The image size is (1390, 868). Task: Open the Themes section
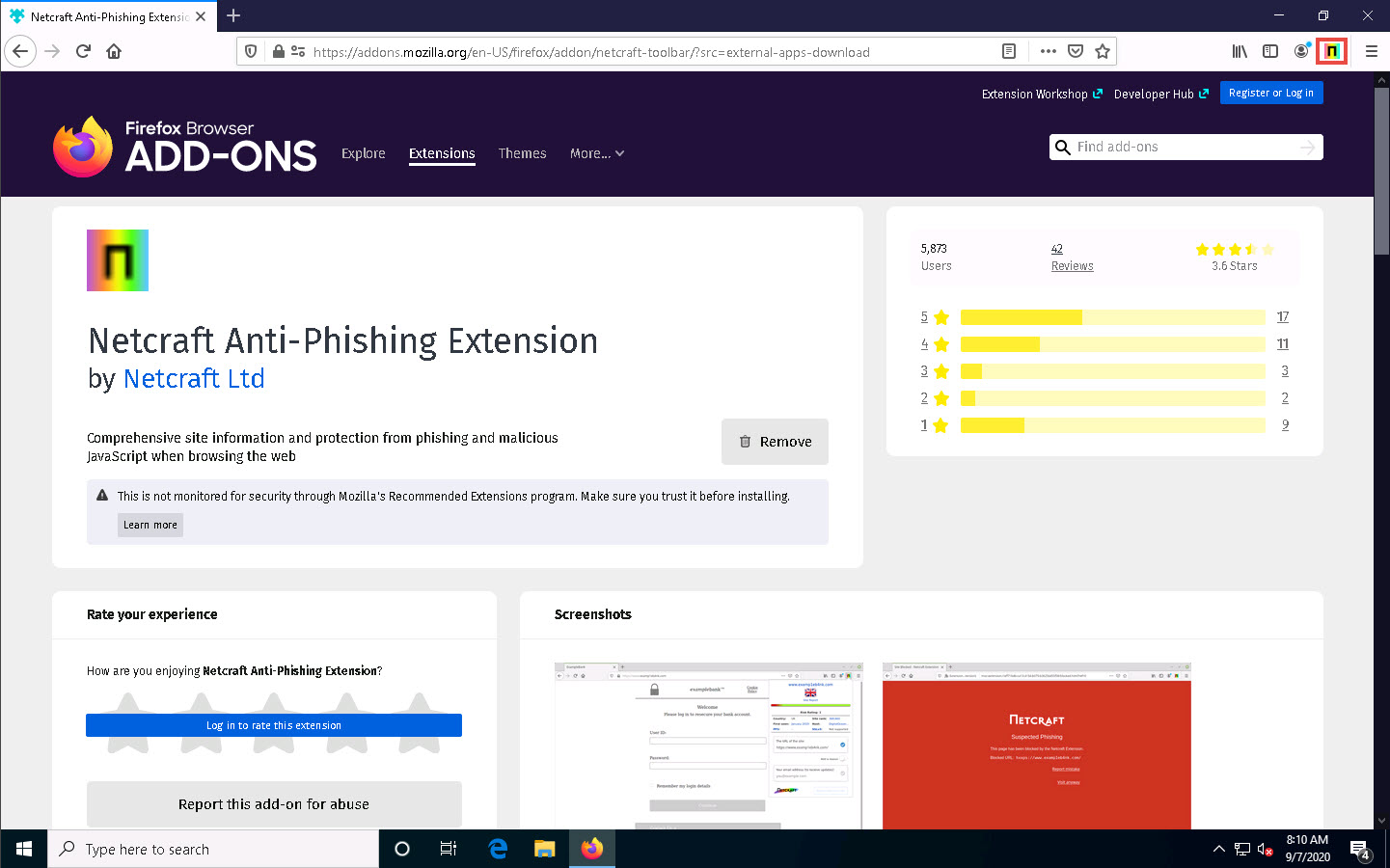(x=522, y=153)
